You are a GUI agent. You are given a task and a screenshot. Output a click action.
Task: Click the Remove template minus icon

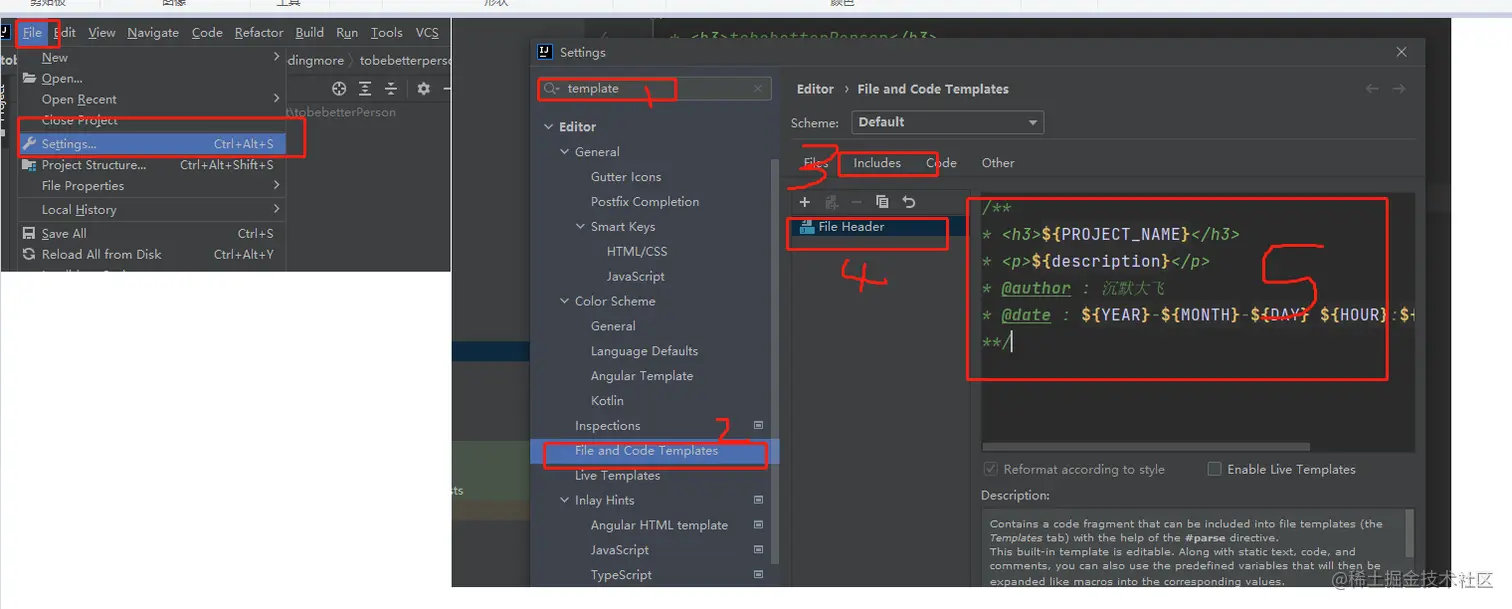tap(856, 202)
